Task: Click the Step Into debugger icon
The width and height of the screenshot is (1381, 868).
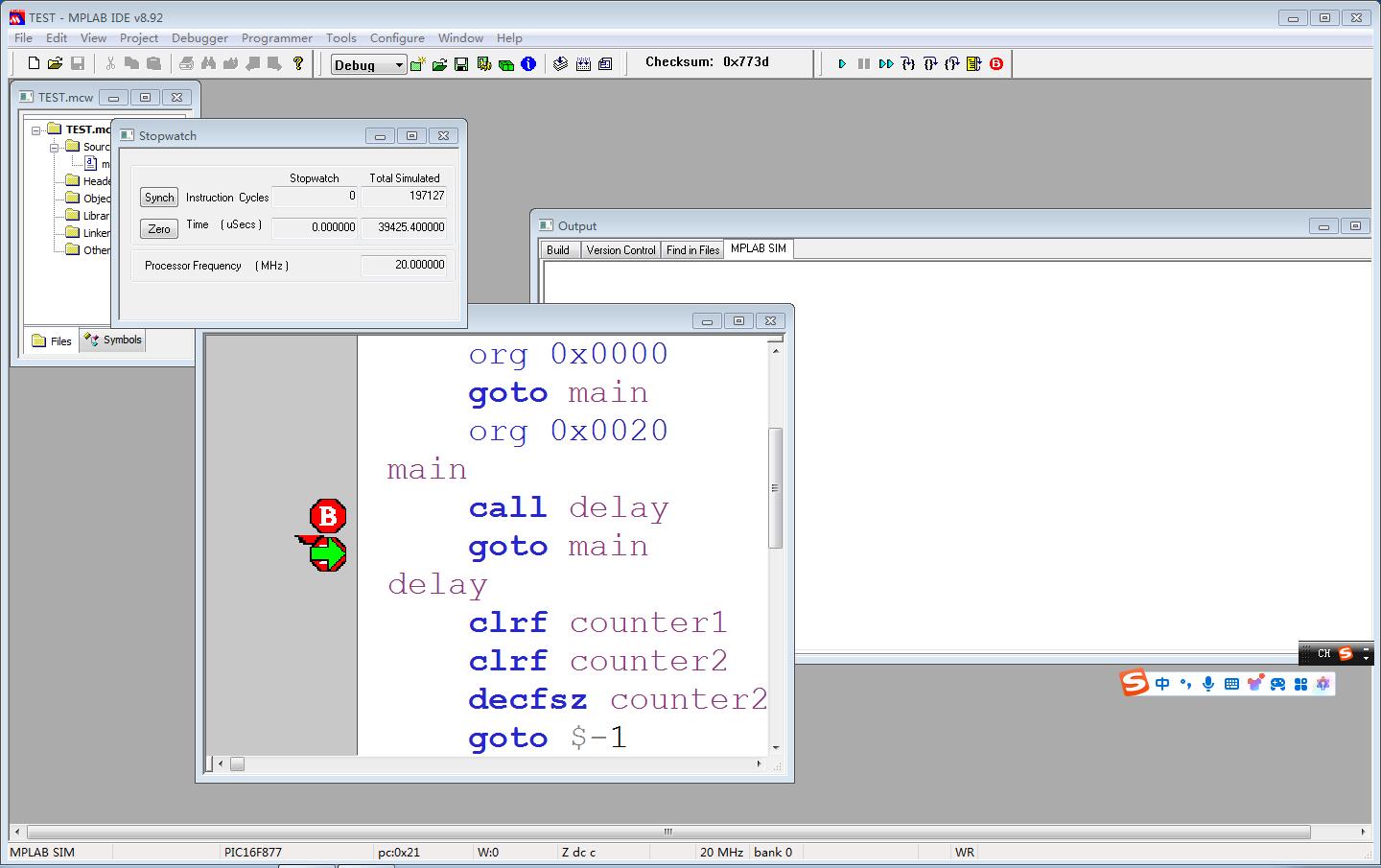Action: tap(908, 64)
